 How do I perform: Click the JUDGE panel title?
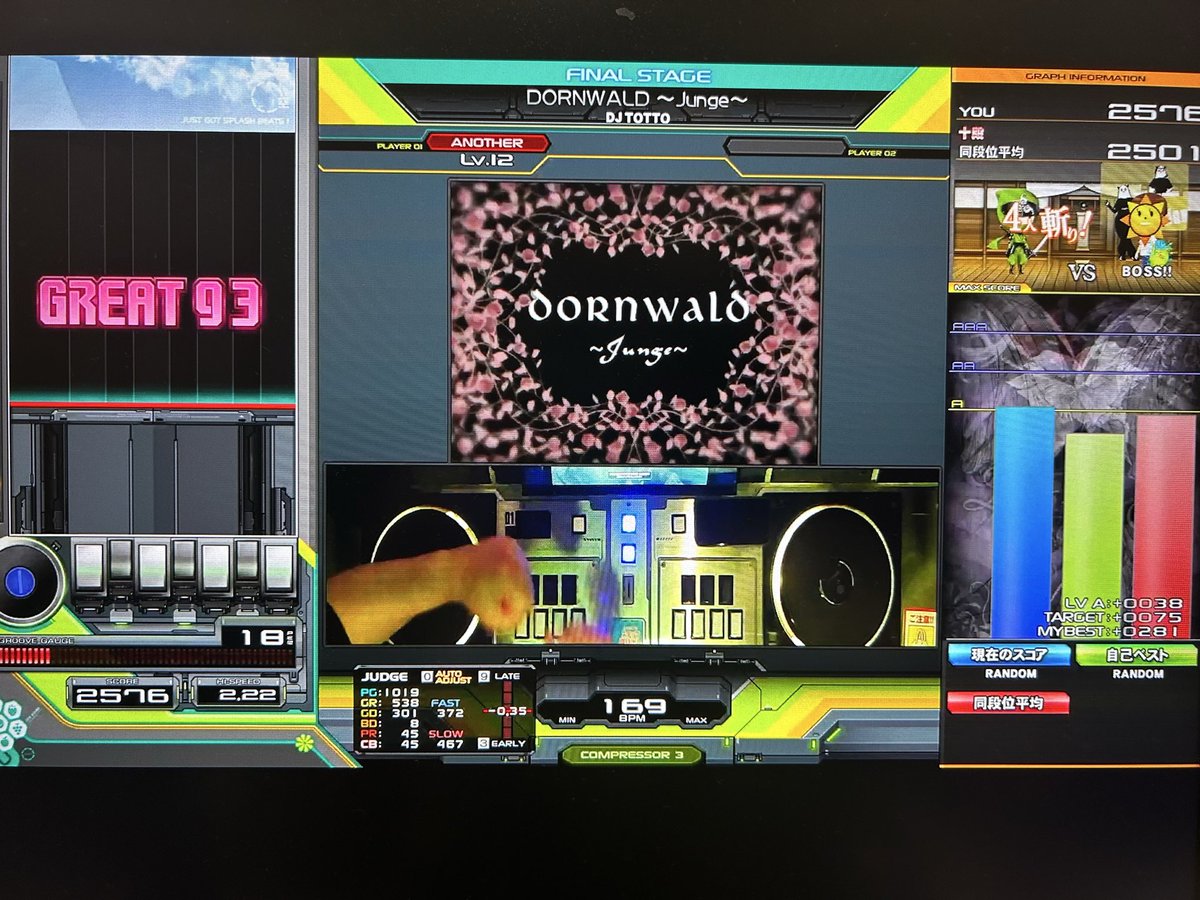coord(384,677)
